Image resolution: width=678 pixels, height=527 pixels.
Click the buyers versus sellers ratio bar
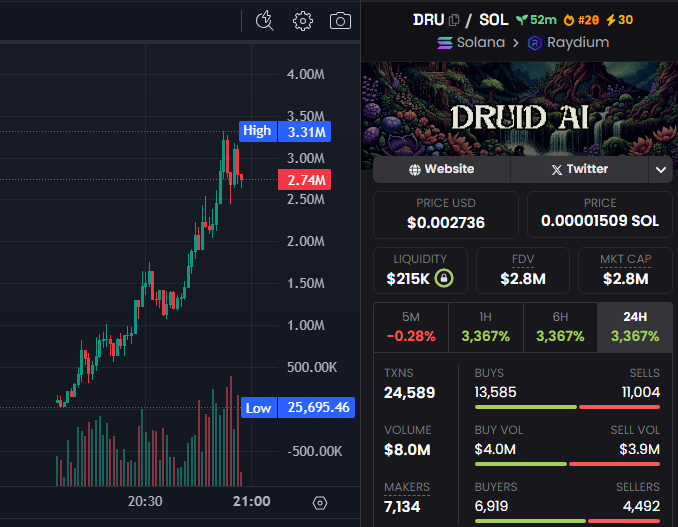click(x=567, y=521)
